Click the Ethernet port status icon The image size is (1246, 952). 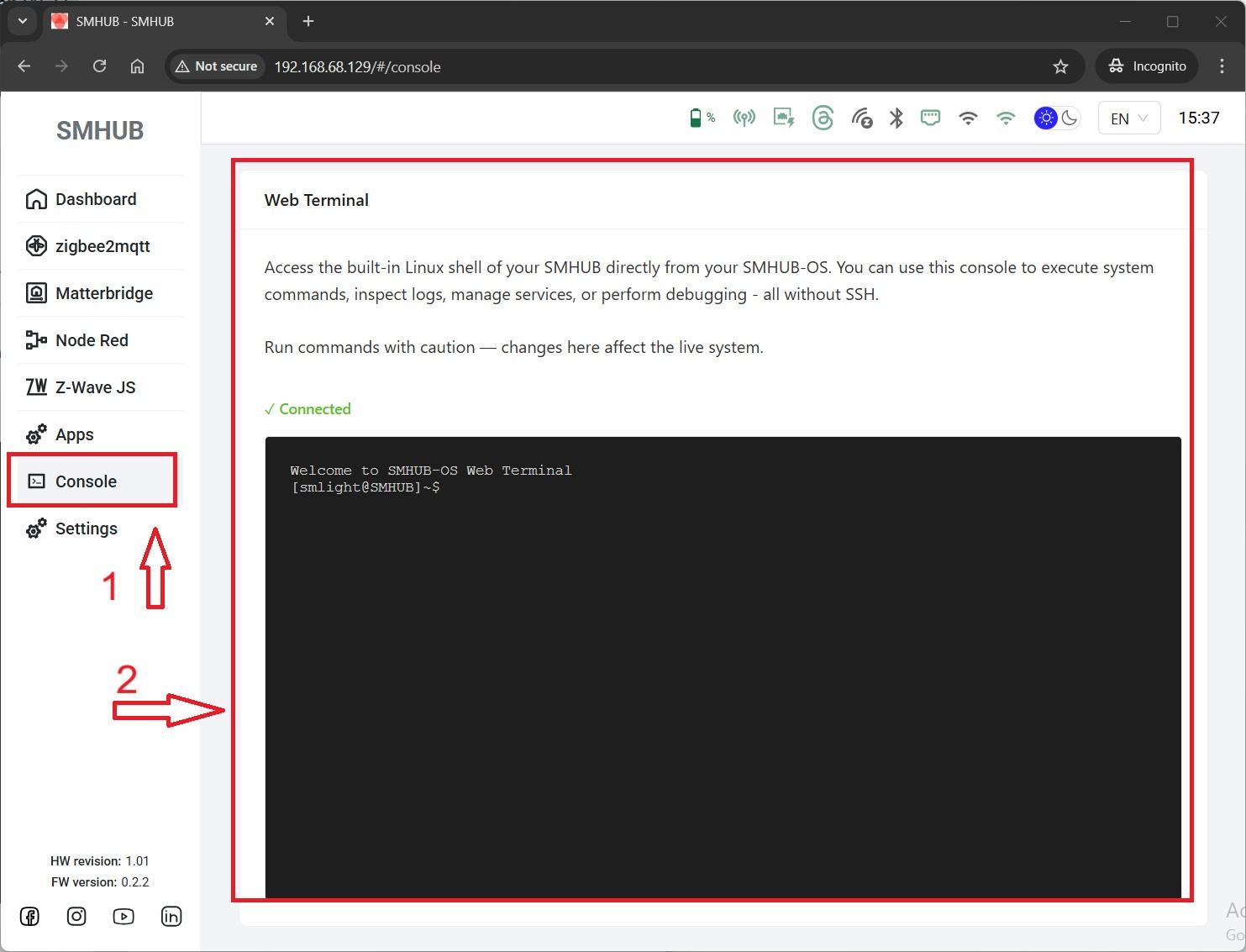[x=930, y=118]
